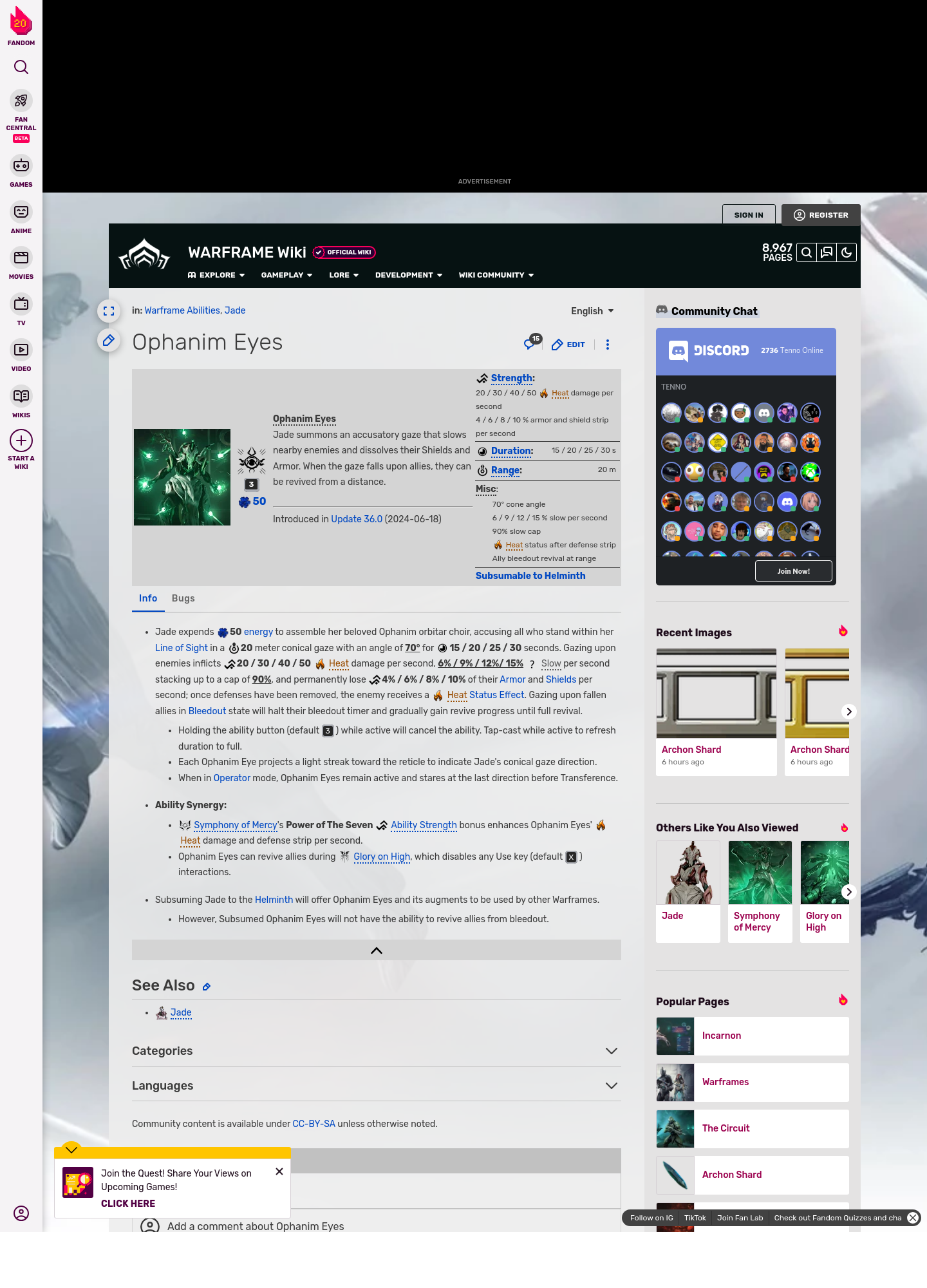Screen dimensions: 927x1288
Task: Click the Sign In button
Action: (749, 215)
